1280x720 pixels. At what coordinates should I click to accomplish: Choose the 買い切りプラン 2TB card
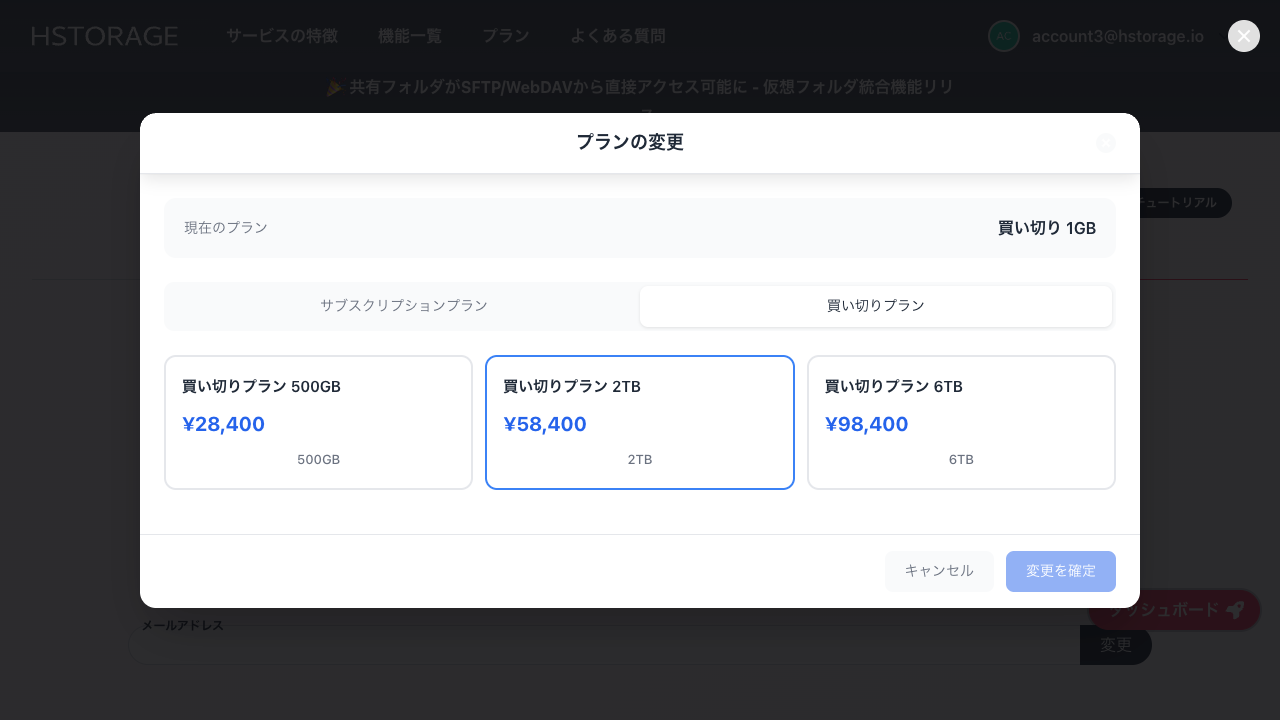[640, 423]
